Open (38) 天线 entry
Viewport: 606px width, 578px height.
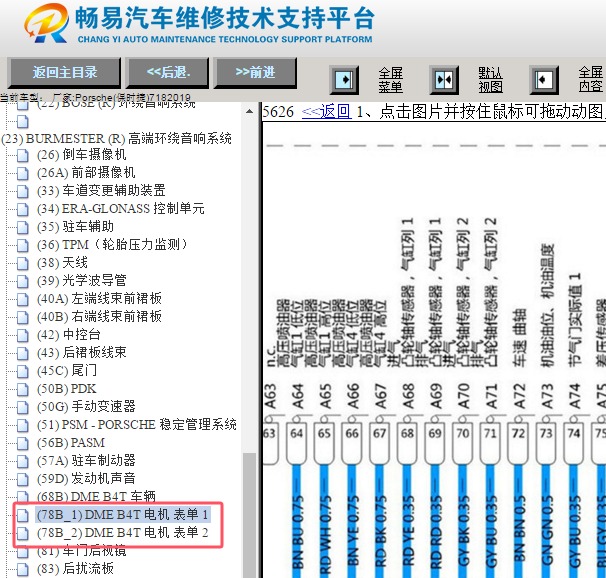click(62, 263)
